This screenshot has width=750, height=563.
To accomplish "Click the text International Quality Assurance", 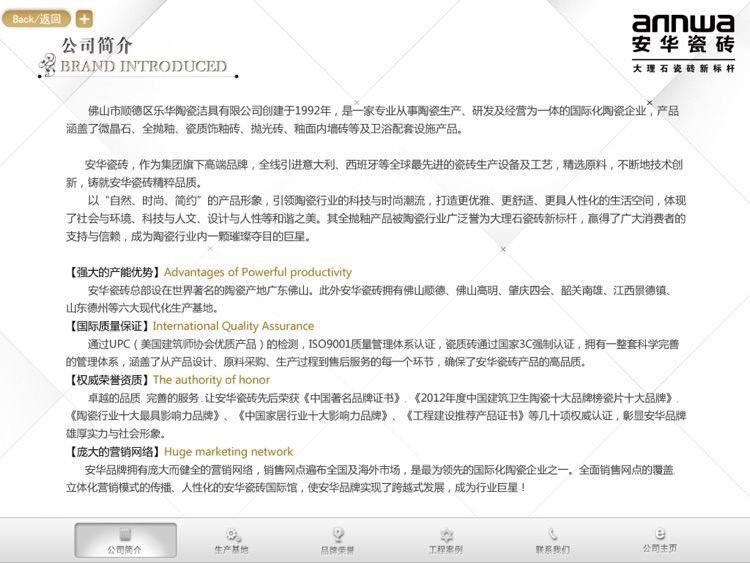I will click(x=233, y=326).
